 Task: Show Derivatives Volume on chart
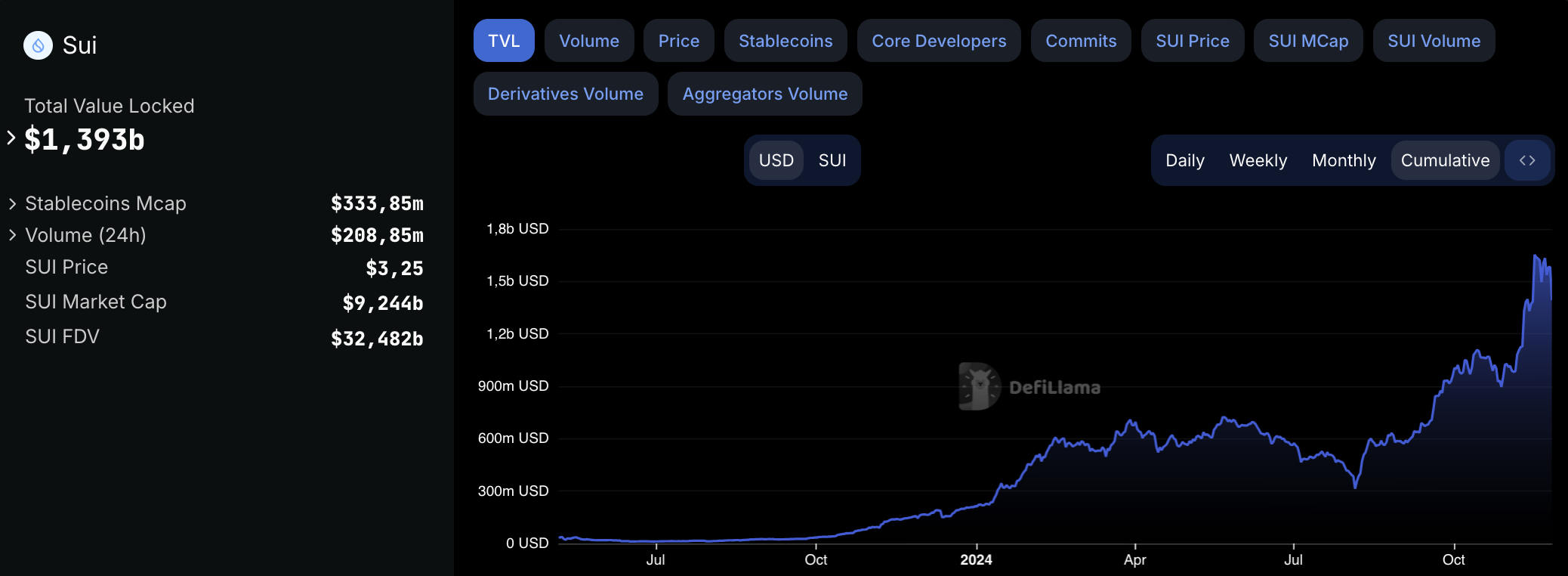(565, 94)
